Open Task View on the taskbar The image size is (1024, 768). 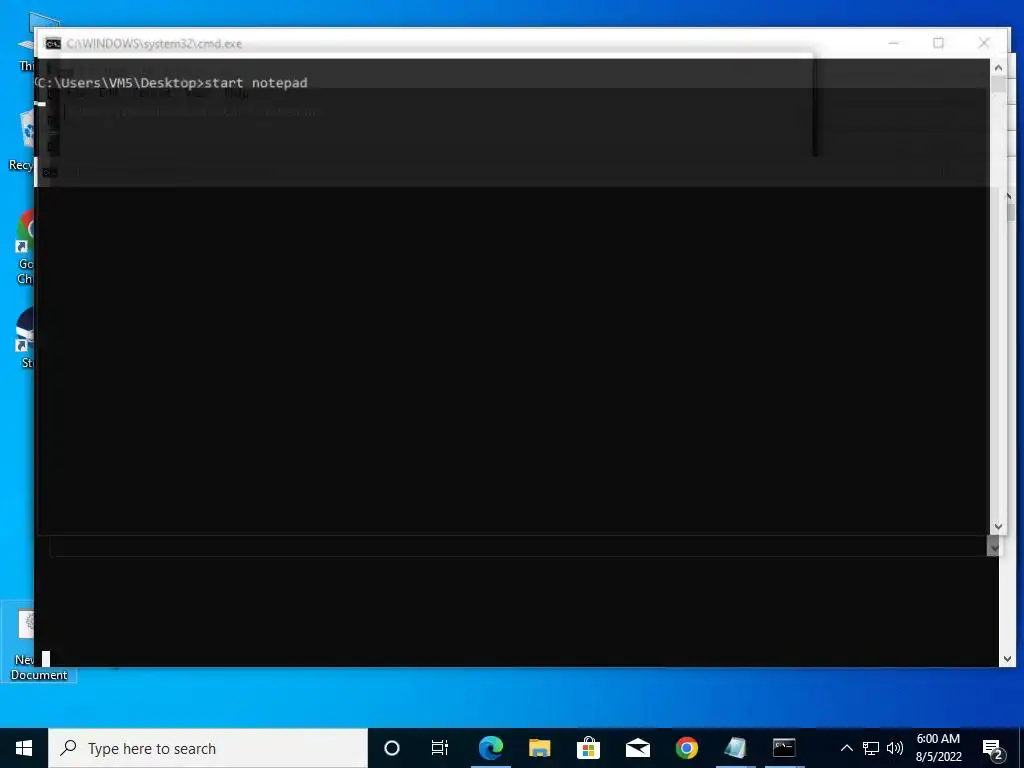pyautogui.click(x=440, y=748)
